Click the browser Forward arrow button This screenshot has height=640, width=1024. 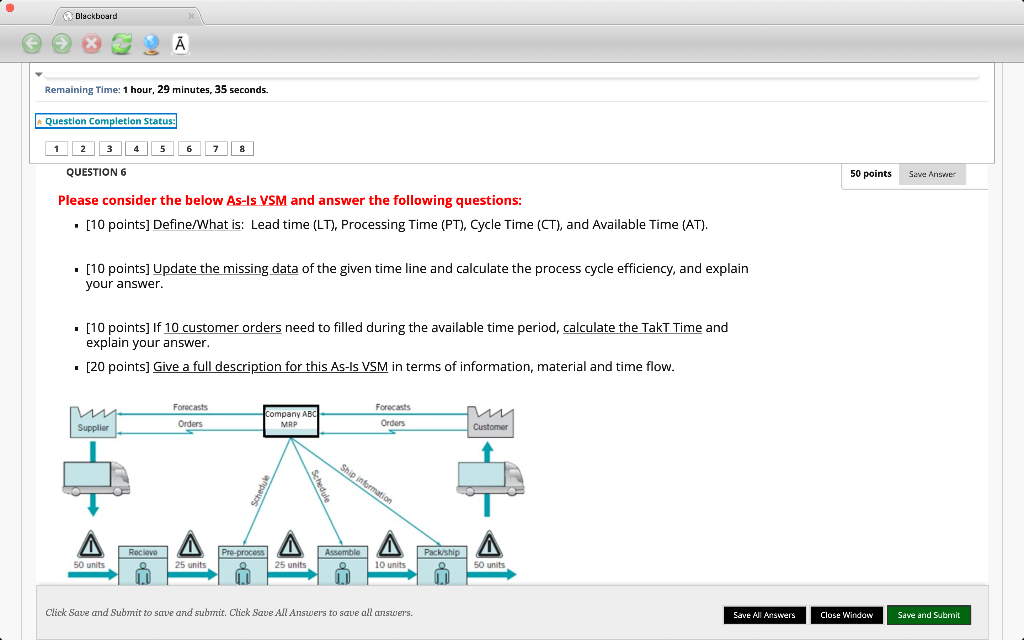coord(61,44)
